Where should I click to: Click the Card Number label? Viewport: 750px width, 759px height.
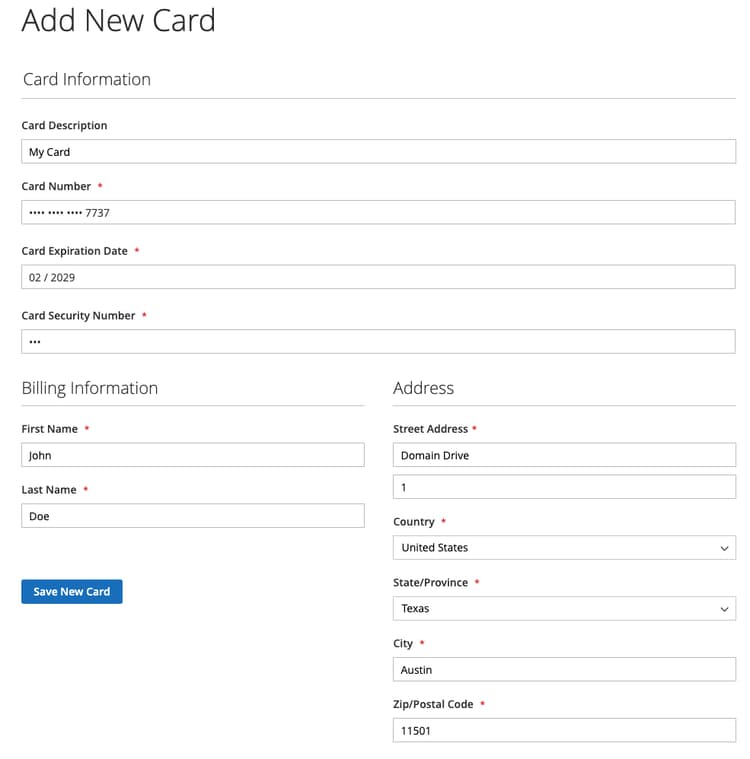pos(56,187)
